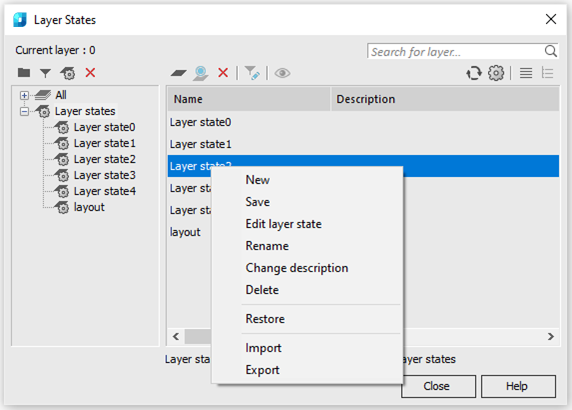The width and height of the screenshot is (572, 410).
Task: Expand the All tree node
Action: (x=24, y=96)
